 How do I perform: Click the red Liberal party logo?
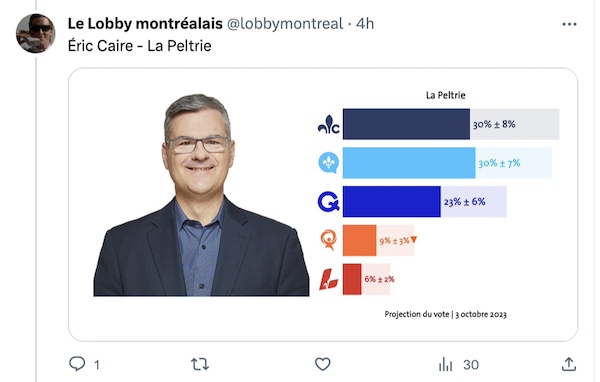(328, 279)
